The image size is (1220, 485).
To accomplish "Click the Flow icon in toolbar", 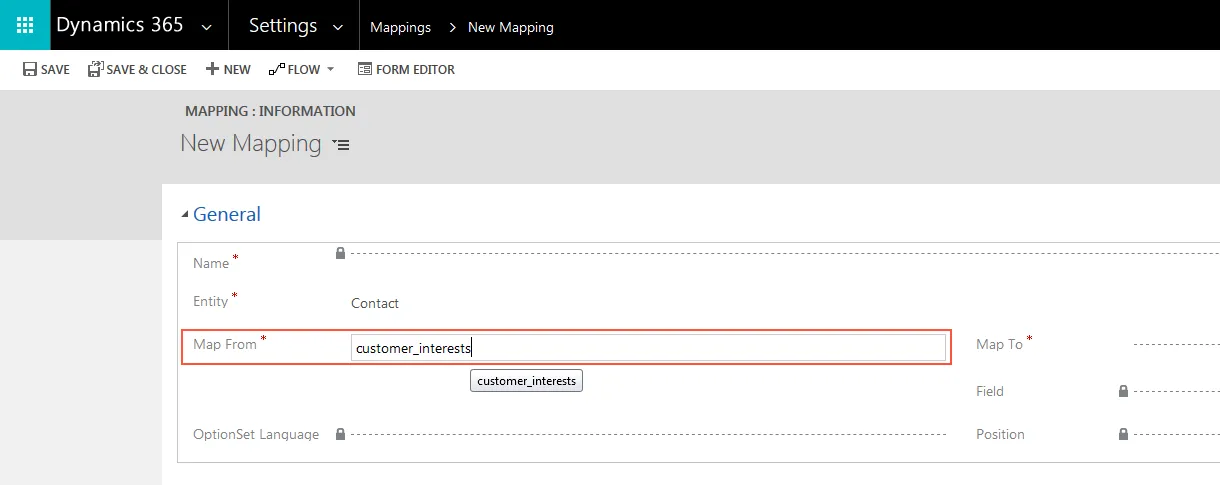I will click(276, 70).
